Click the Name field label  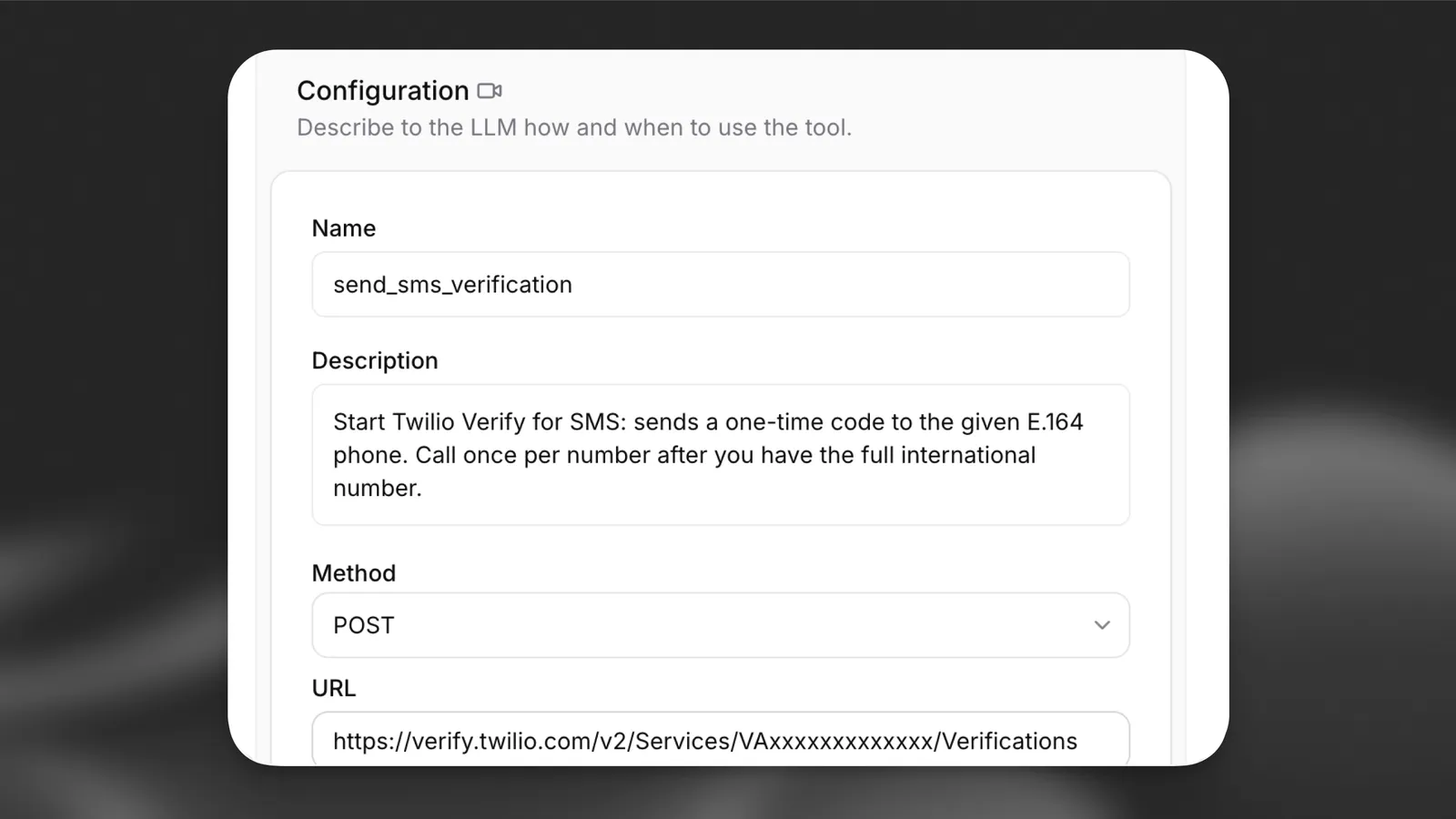click(344, 228)
